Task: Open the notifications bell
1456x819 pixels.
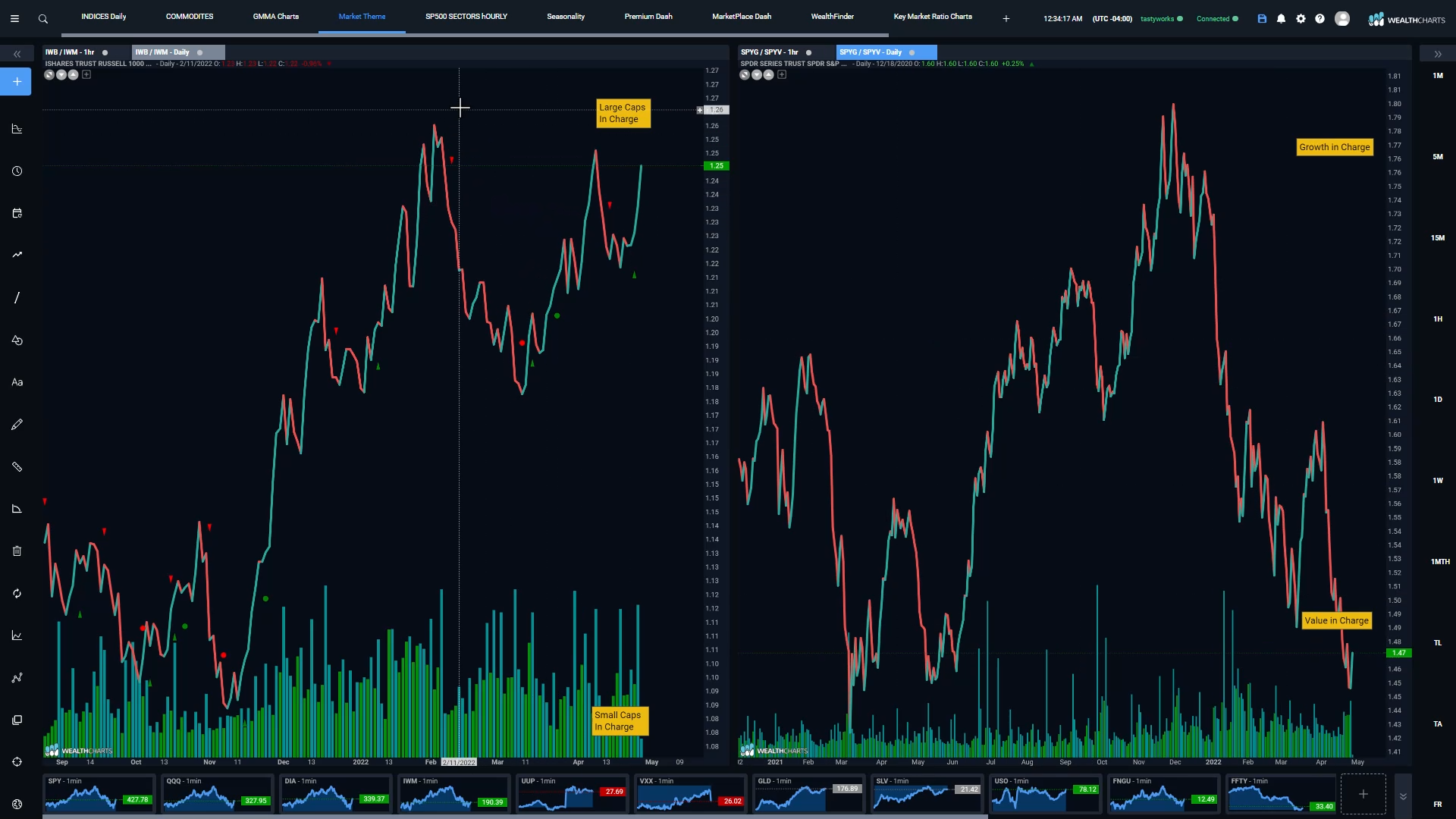Action: pos(1281,18)
